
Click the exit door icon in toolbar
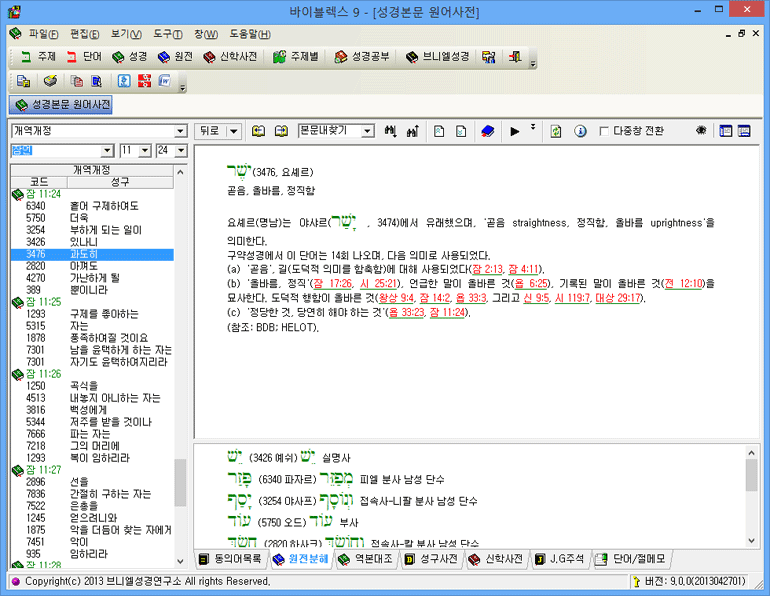click(x=515, y=57)
